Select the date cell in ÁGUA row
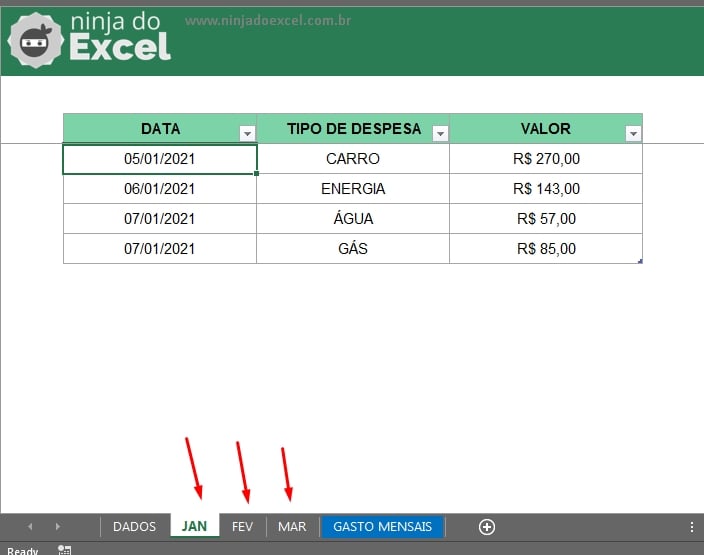The width and height of the screenshot is (704, 555). 160,219
